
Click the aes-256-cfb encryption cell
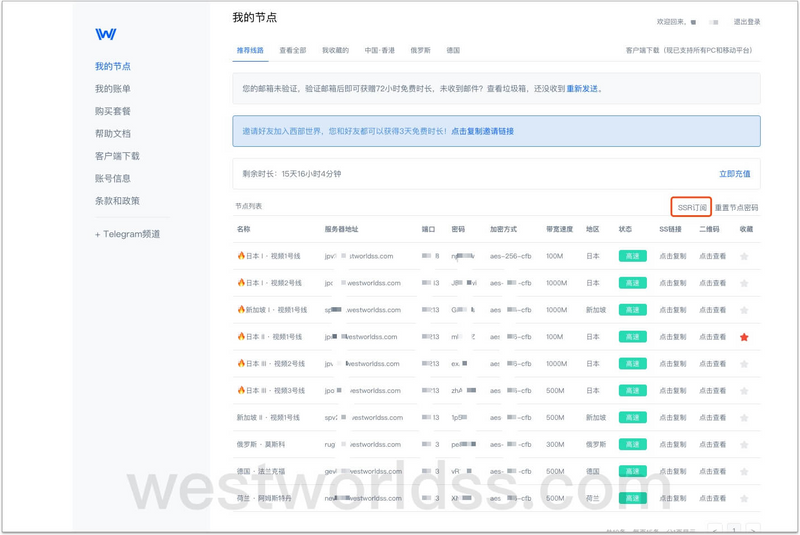tap(511, 256)
